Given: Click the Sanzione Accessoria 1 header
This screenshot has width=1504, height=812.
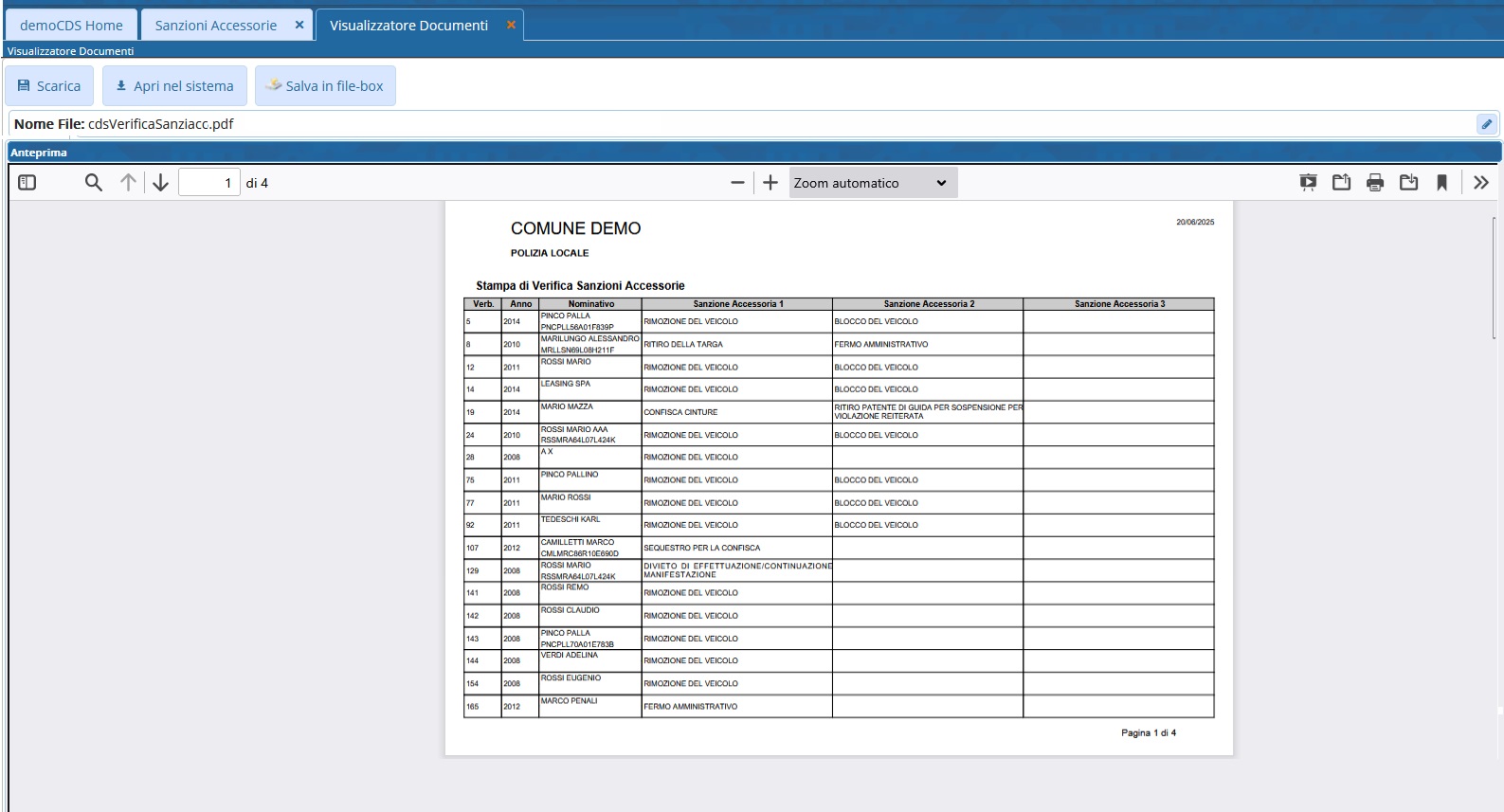Looking at the screenshot, I should 737,304.
